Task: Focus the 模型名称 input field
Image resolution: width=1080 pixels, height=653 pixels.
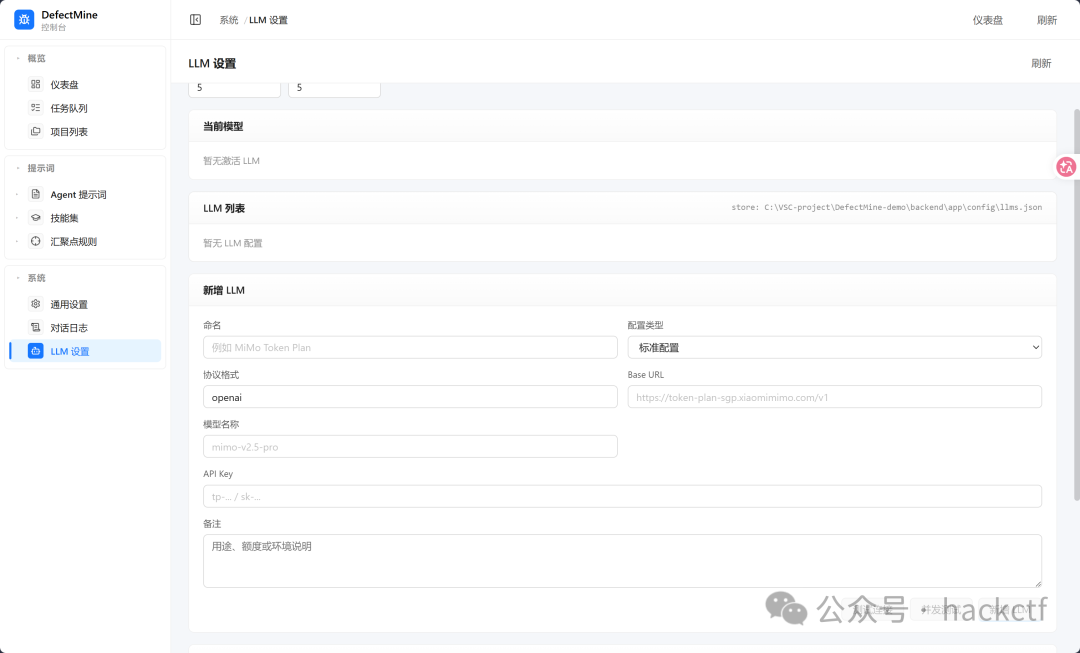Action: point(410,446)
